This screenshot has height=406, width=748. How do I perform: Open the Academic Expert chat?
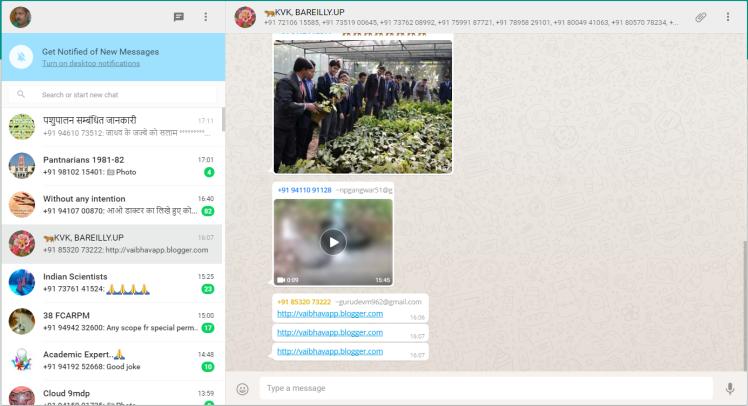[112, 361]
